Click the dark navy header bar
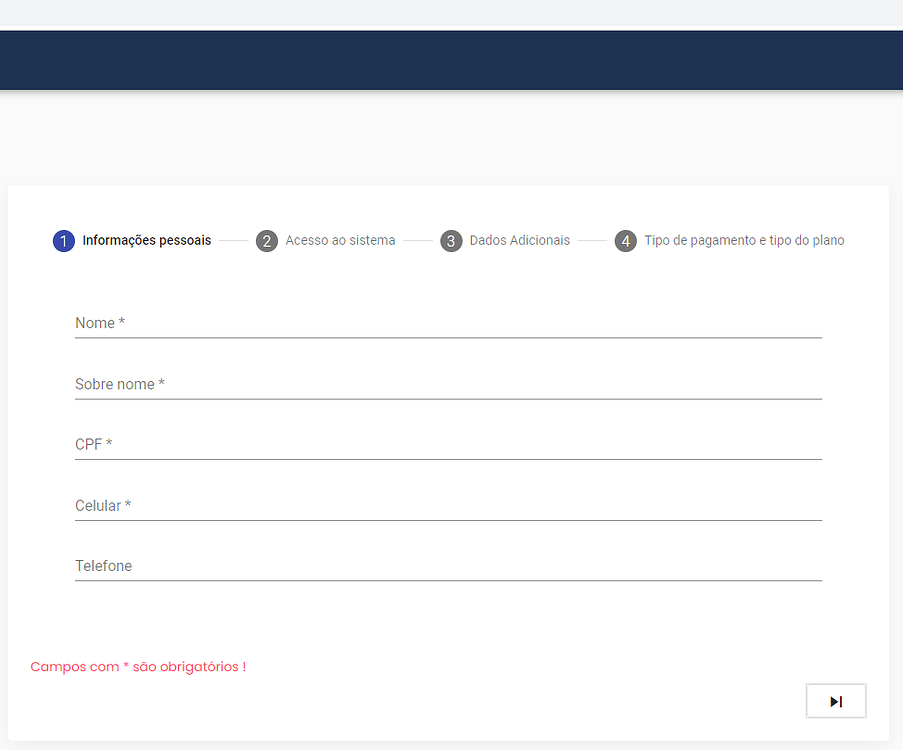The height and width of the screenshot is (750, 903). pyautogui.click(x=451, y=60)
